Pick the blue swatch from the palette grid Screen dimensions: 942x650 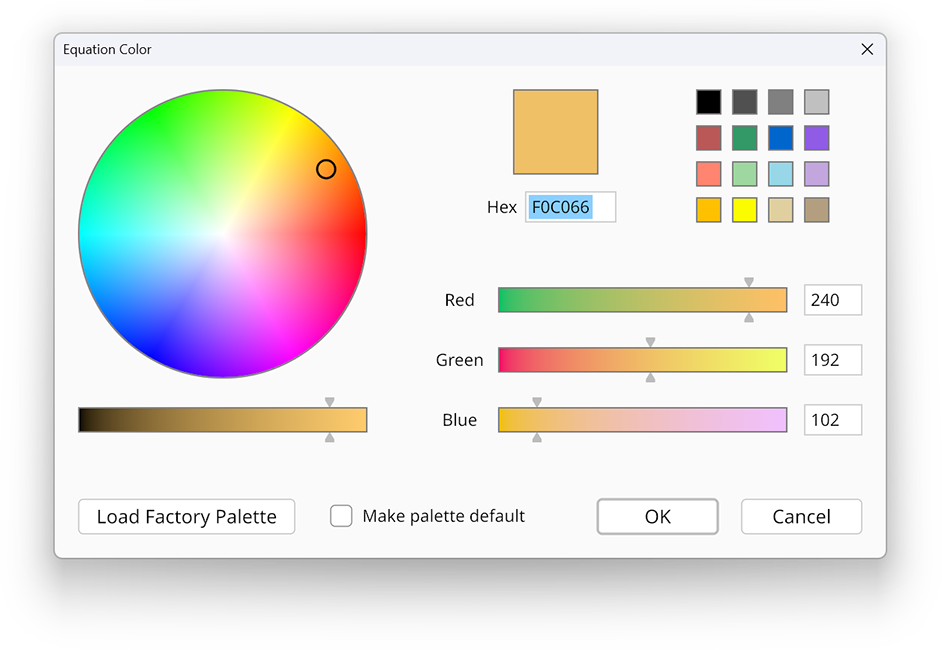point(780,137)
